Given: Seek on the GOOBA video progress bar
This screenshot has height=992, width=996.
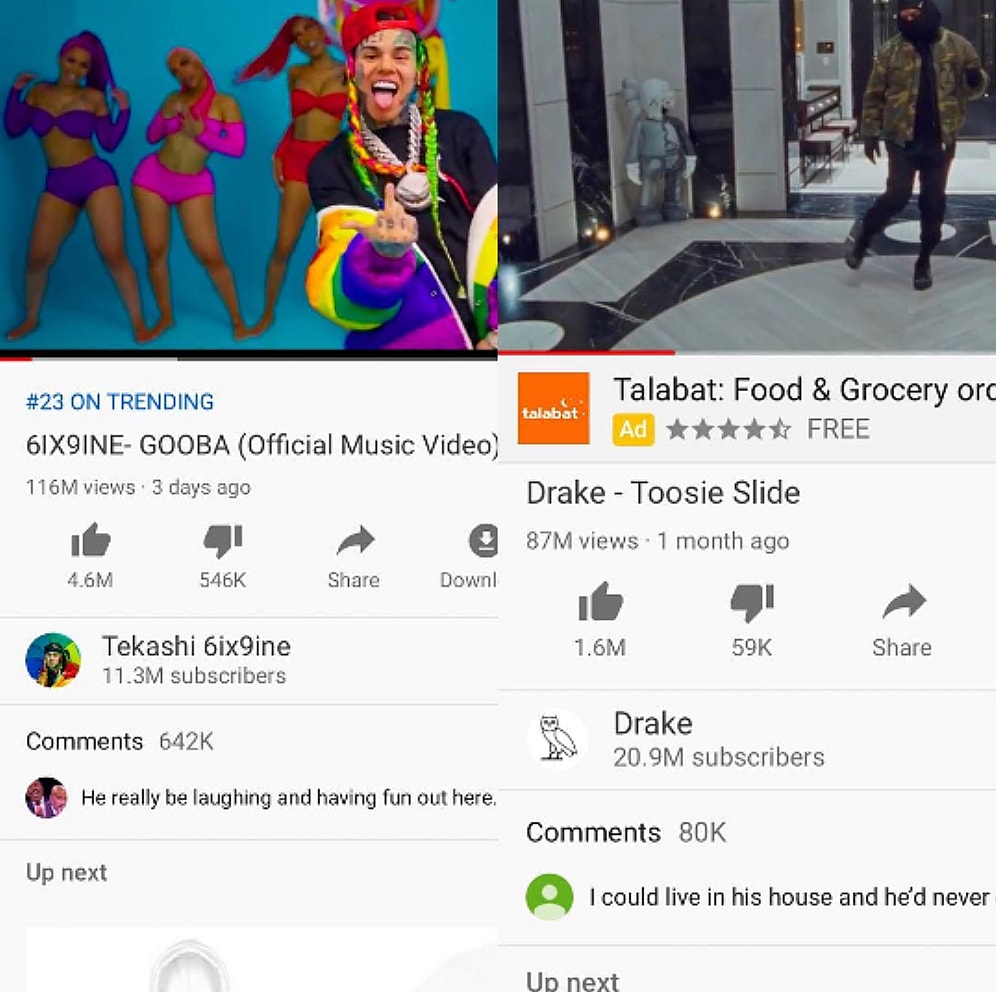Looking at the screenshot, I should [249, 359].
